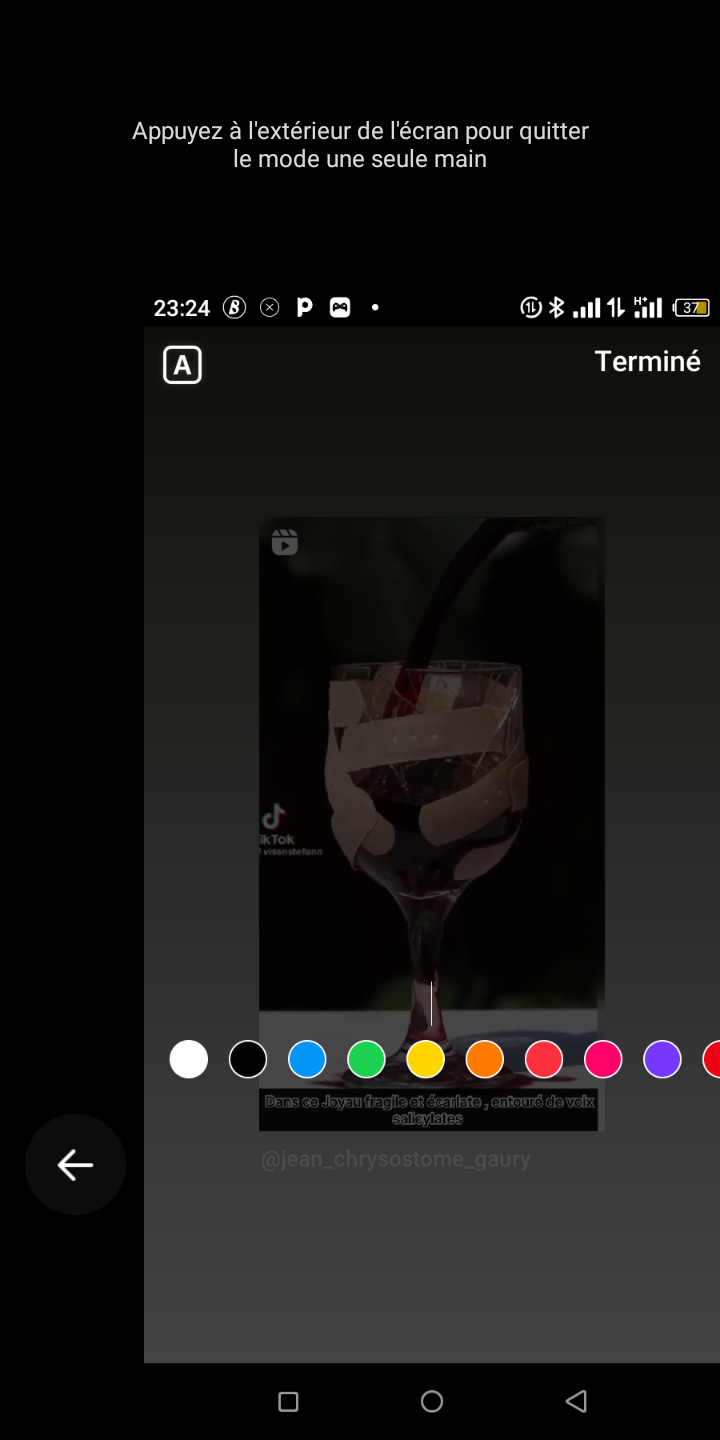The width and height of the screenshot is (720, 1440).
Task: Pick the orange color swatch
Action: pyautogui.click(x=485, y=1059)
